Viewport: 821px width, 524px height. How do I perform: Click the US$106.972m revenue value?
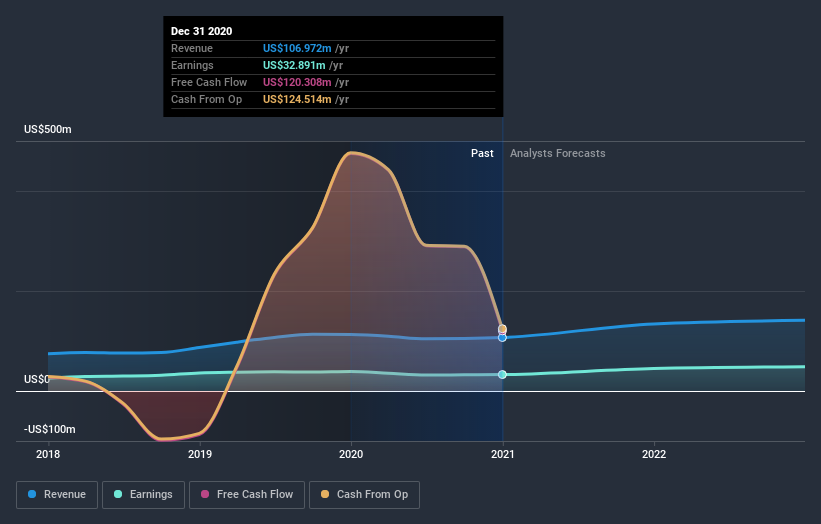coord(297,48)
